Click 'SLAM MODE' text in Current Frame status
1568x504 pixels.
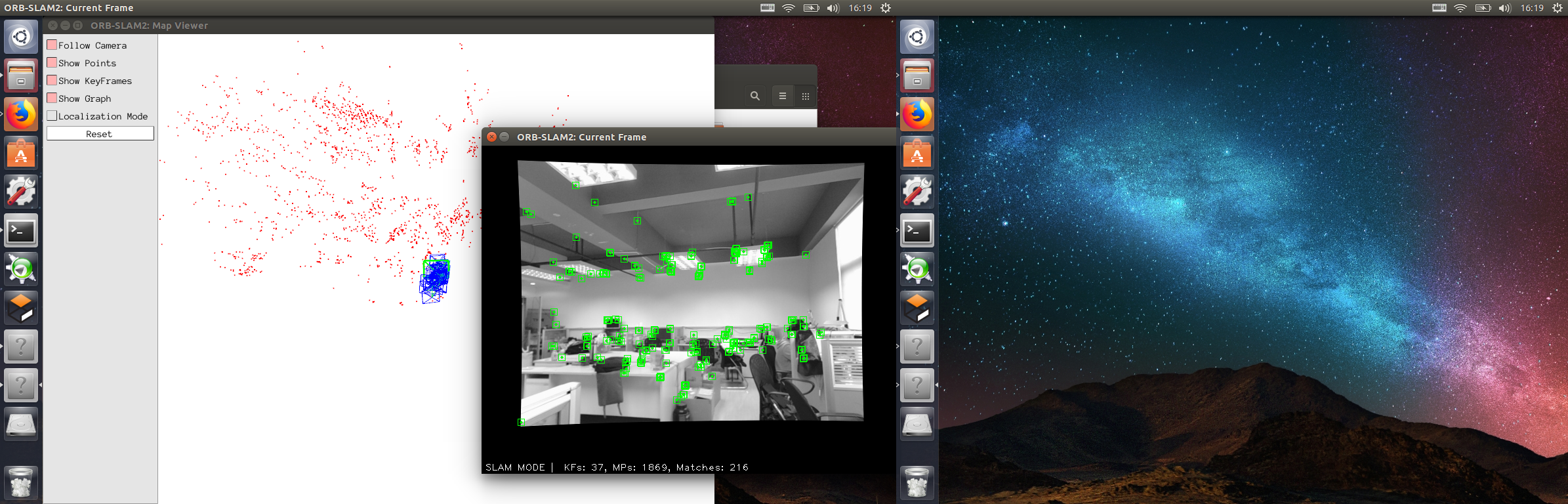[x=515, y=467]
